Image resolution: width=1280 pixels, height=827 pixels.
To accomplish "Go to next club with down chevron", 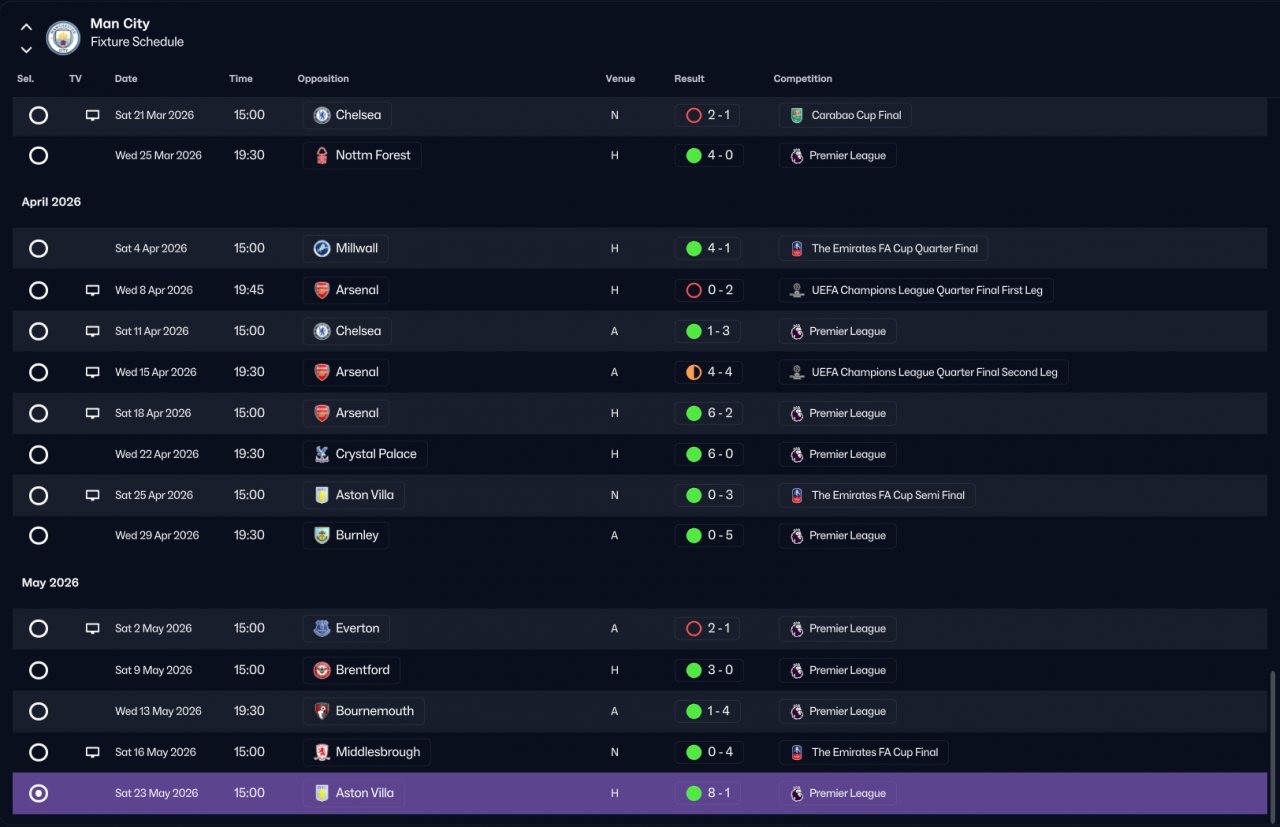I will click(26, 49).
